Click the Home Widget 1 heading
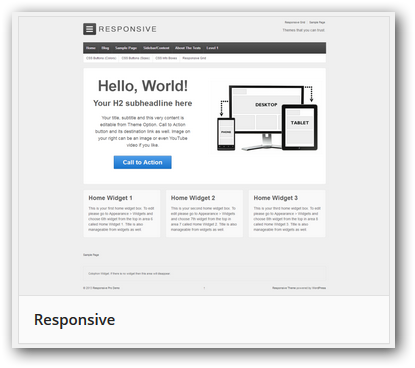 pos(110,198)
